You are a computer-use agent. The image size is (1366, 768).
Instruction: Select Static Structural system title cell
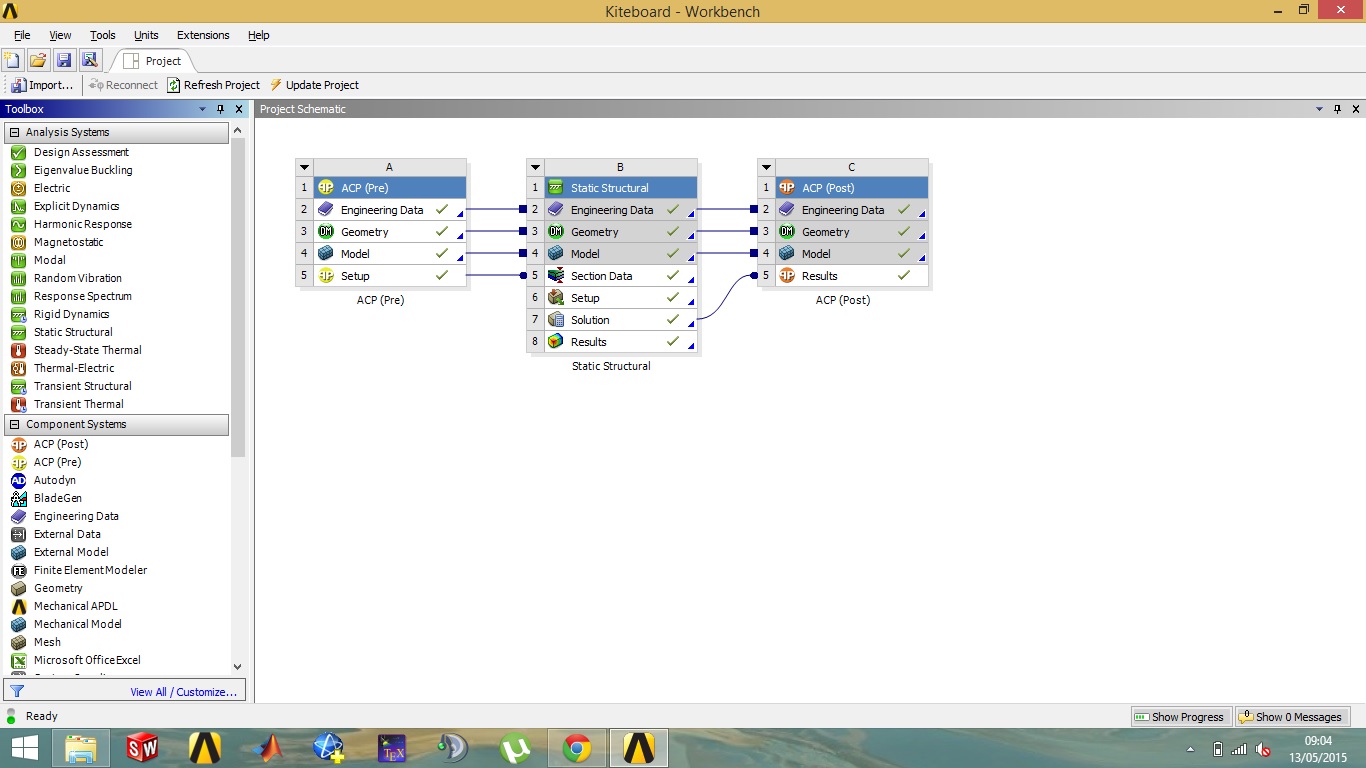pos(620,188)
